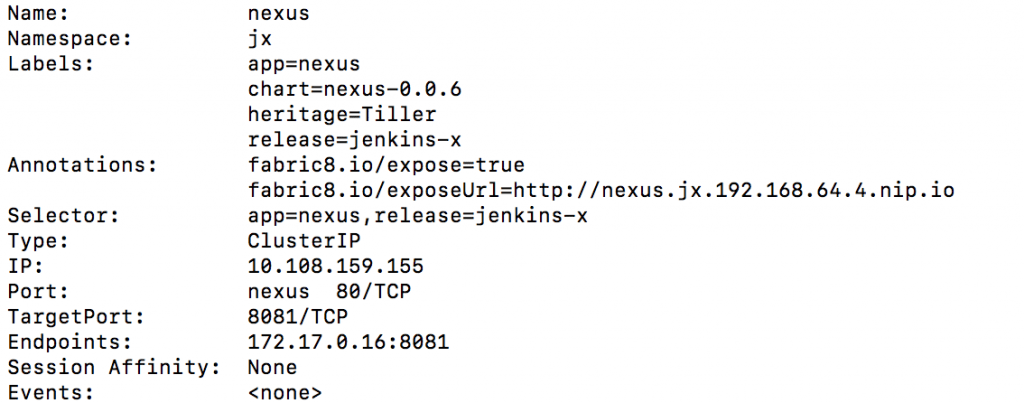Click the IP address 10.108.159.155
This screenshot has width=1024, height=403.
click(335, 266)
